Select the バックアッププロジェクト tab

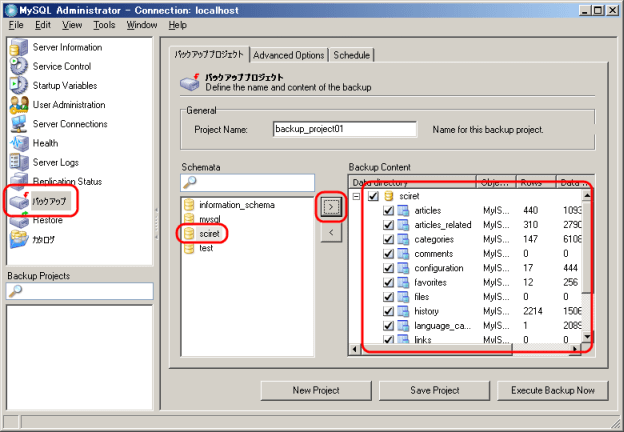(209, 54)
